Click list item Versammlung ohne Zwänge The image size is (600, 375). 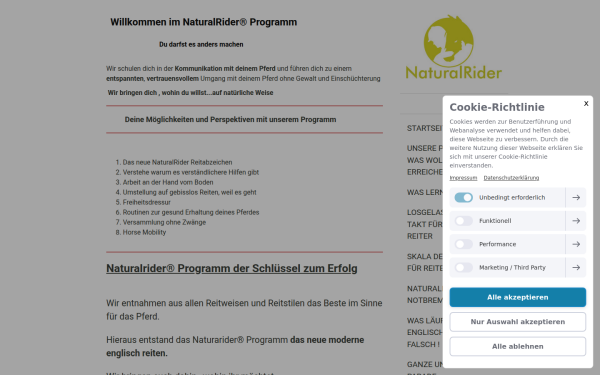(164, 222)
